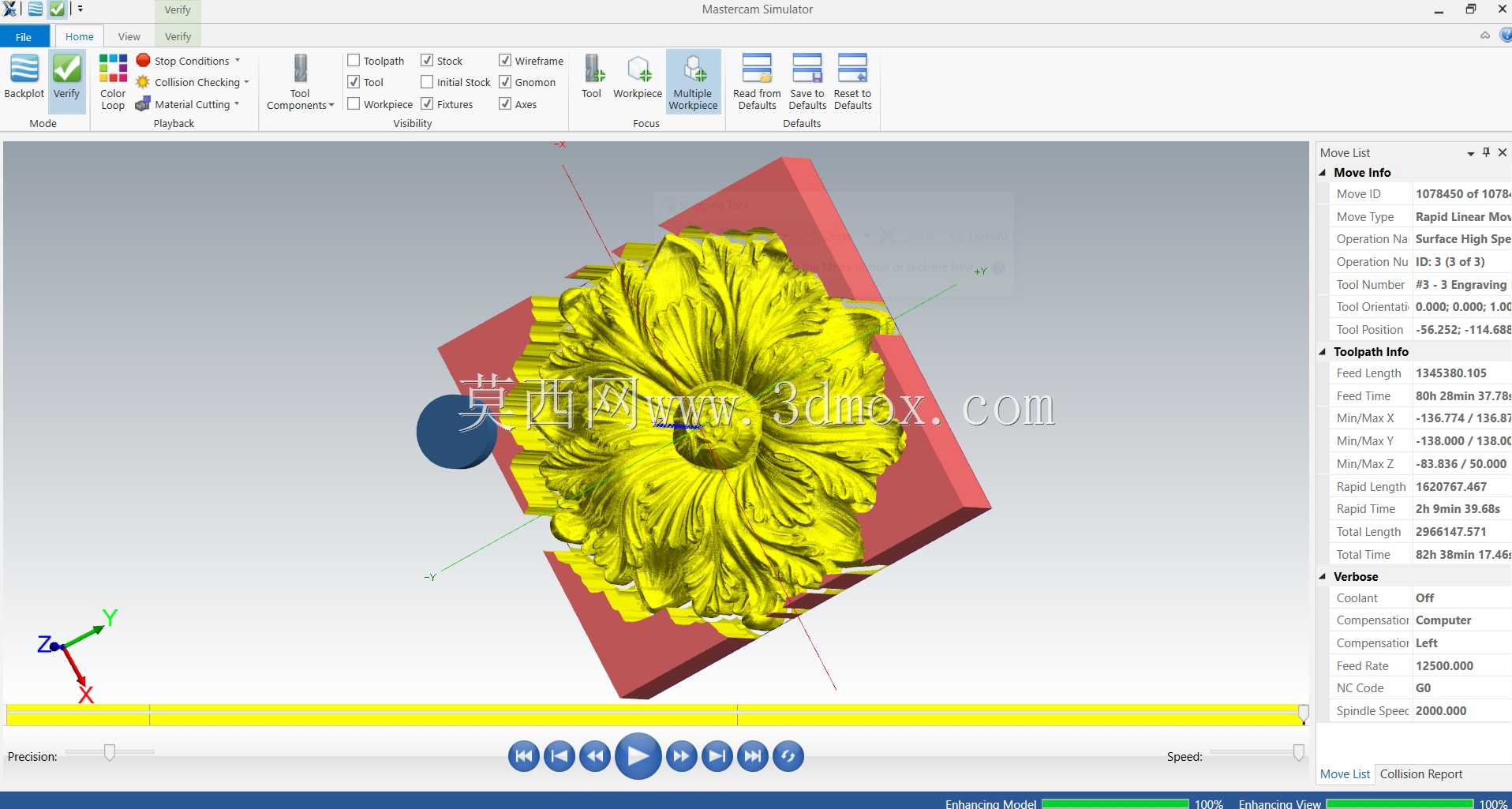Select the Coolant Off row
The width and height of the screenshot is (1512, 809).
click(x=1415, y=597)
